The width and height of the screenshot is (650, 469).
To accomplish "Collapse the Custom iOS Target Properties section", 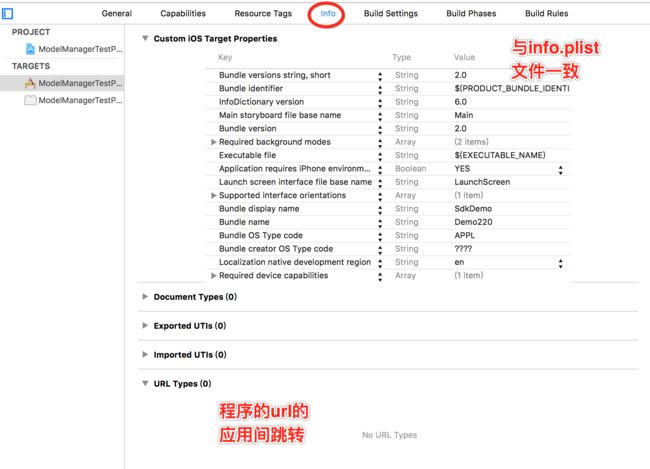I will click(145, 38).
